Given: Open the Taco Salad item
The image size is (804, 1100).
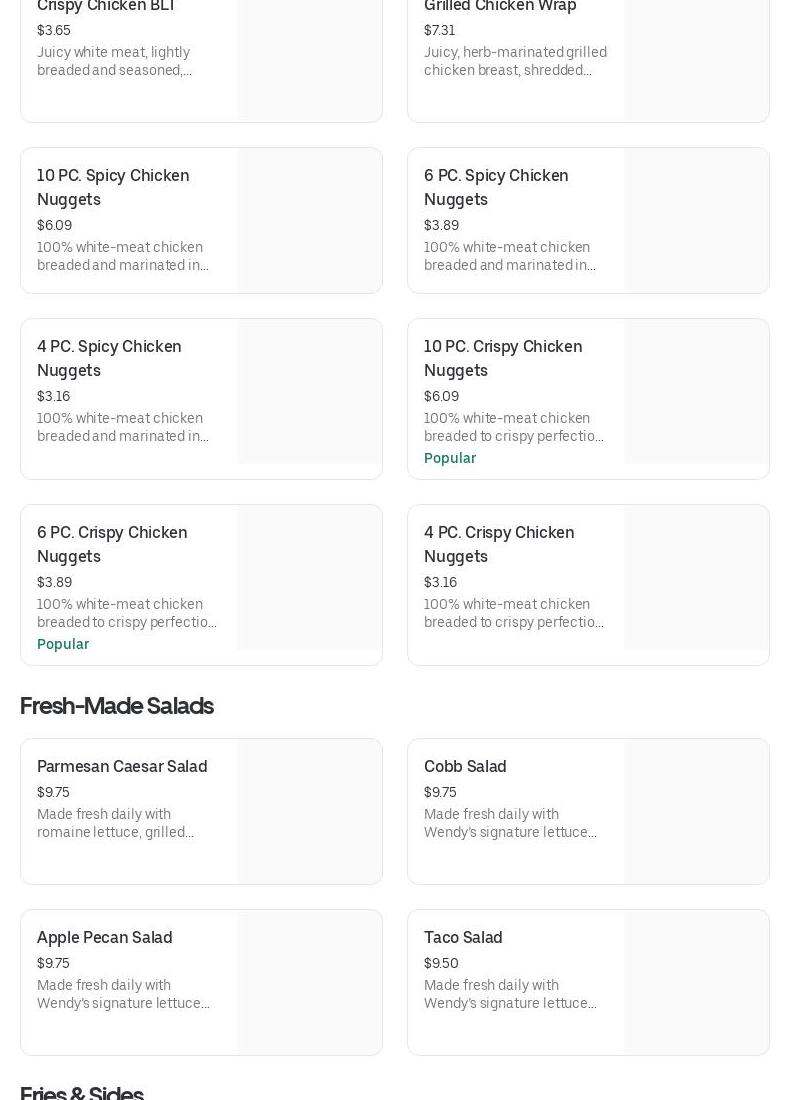Looking at the screenshot, I should coord(463,937).
